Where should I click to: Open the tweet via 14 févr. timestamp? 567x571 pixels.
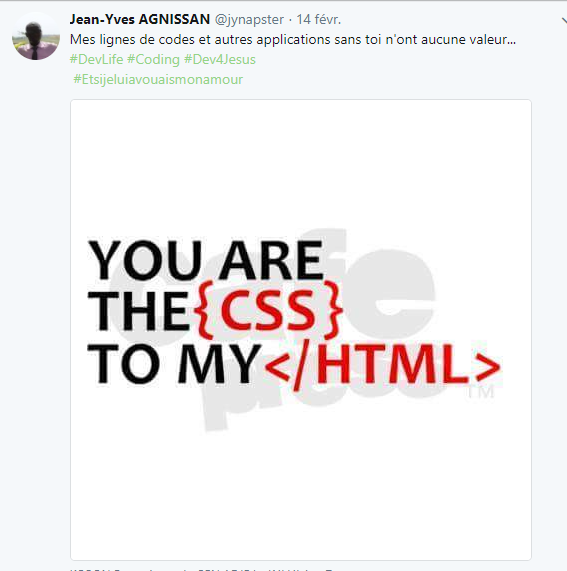pyautogui.click(x=318, y=19)
